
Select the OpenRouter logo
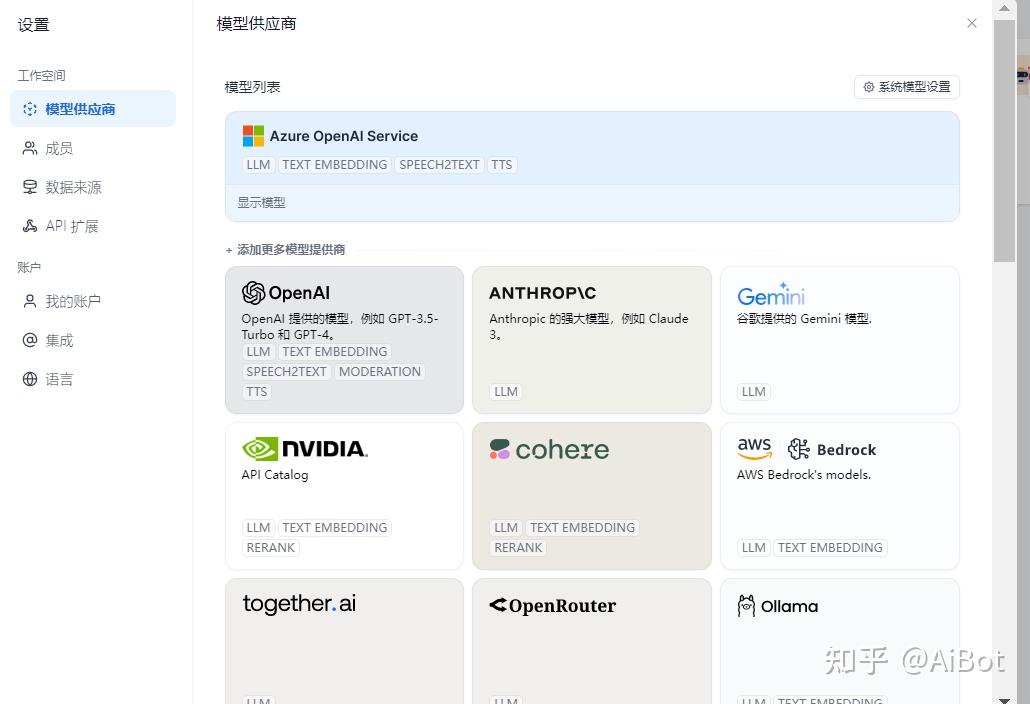point(552,605)
